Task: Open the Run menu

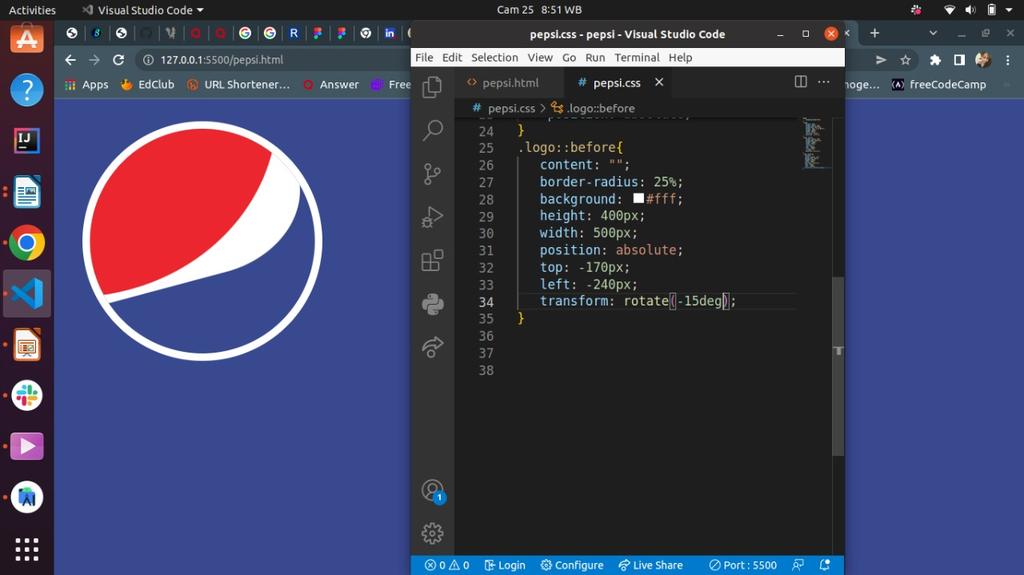Action: tap(595, 58)
